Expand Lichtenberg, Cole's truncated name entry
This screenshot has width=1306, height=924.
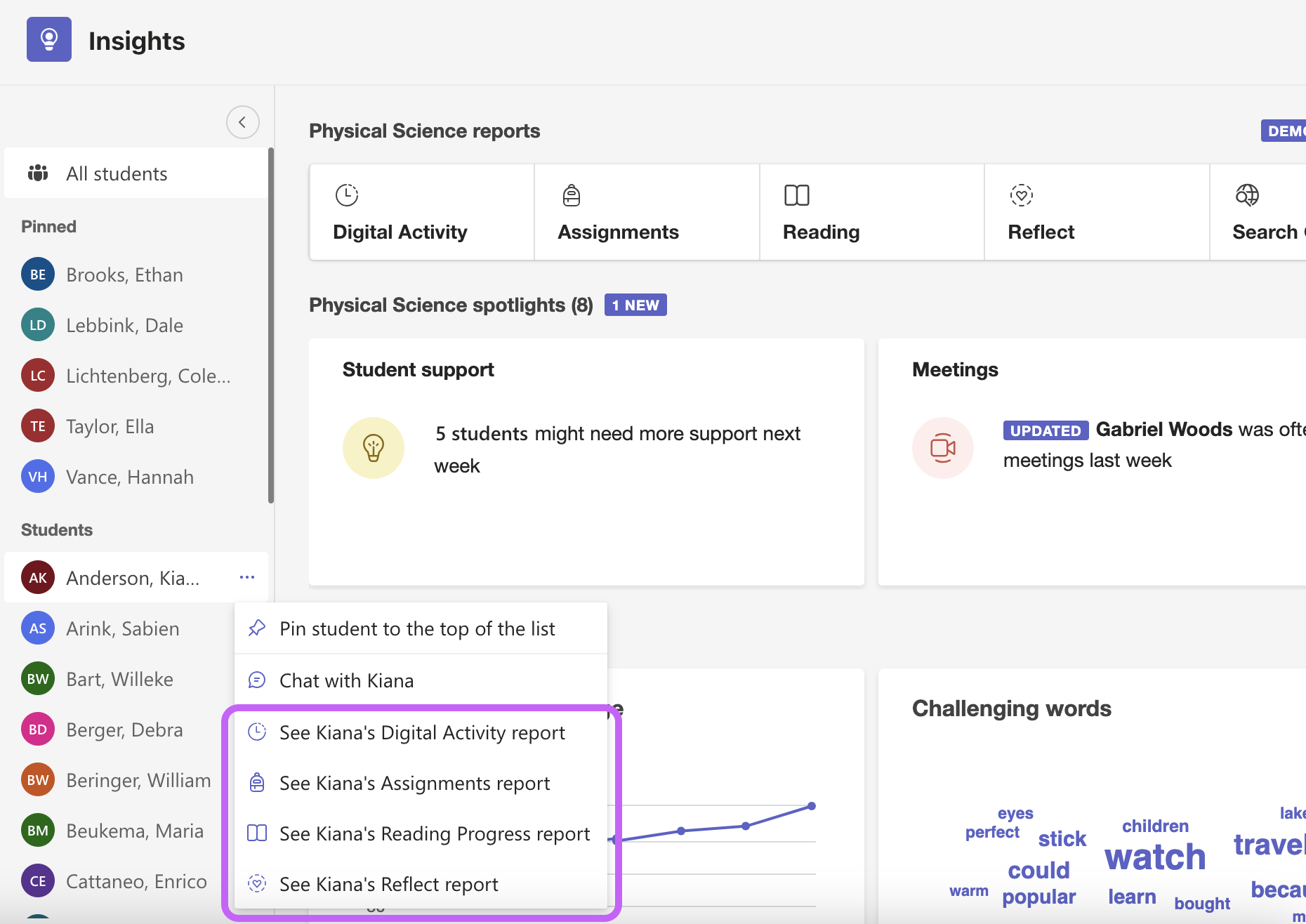tap(148, 375)
